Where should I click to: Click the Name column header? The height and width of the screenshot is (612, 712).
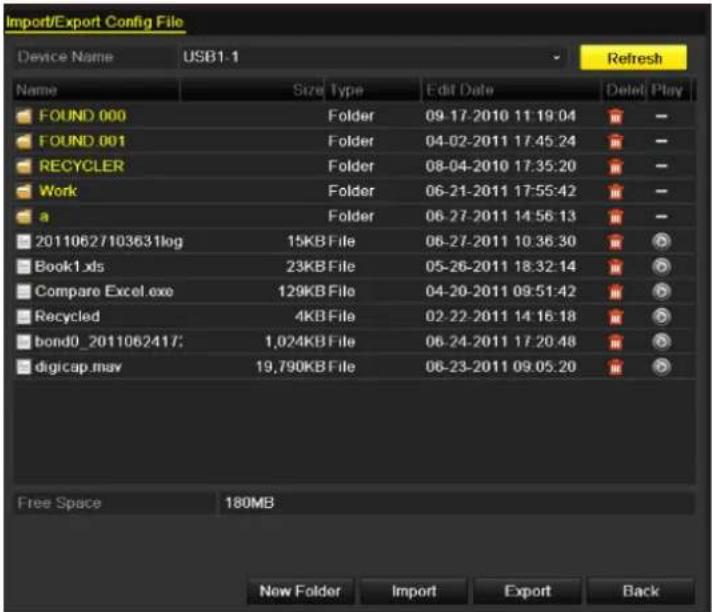click(x=96, y=90)
